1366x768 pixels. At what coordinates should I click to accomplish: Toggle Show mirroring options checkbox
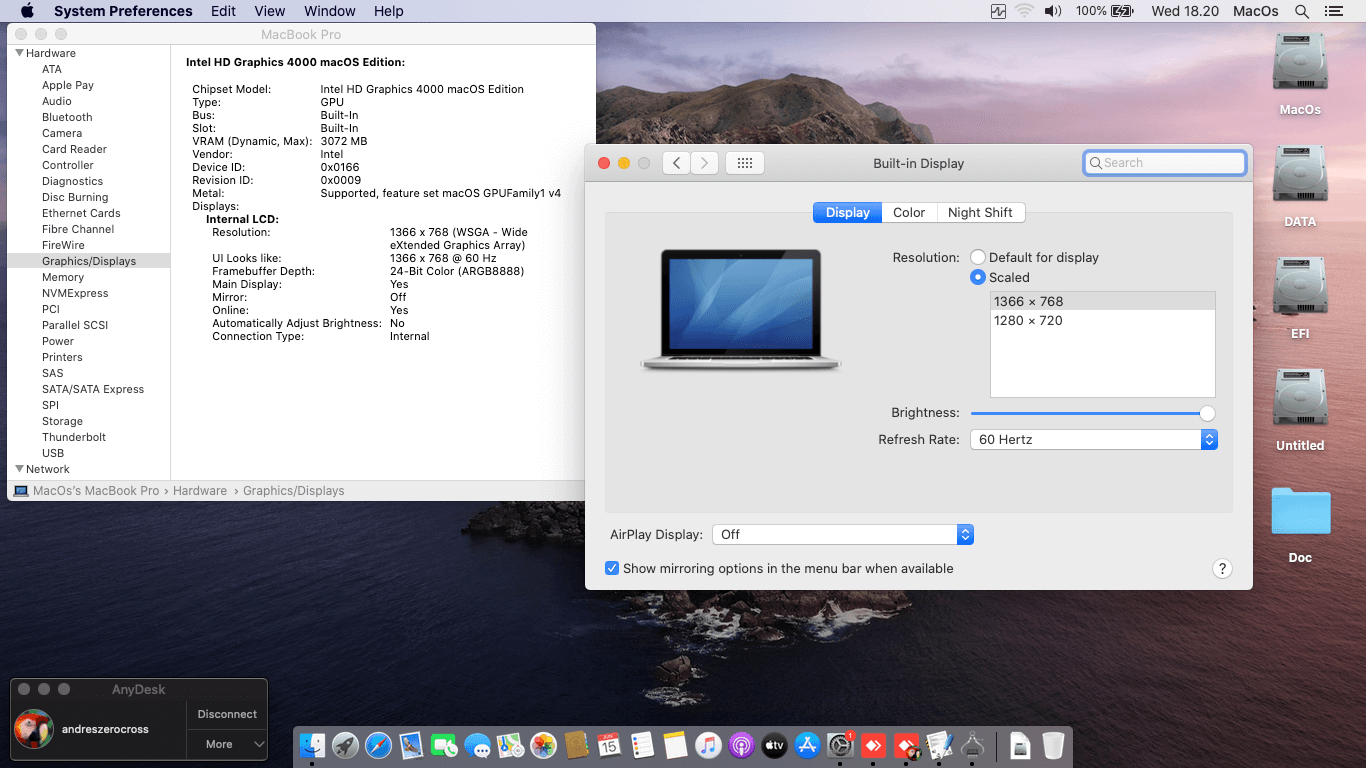tap(612, 568)
